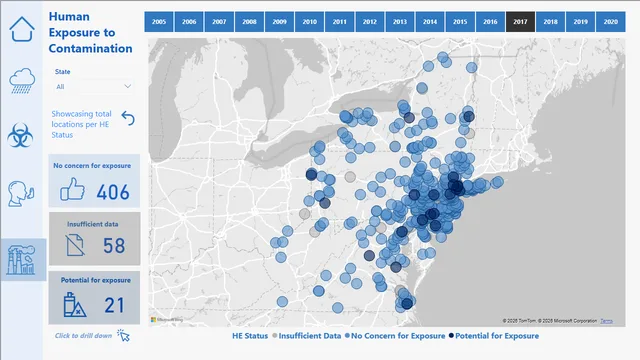Open the coughing head page icon
The width and height of the screenshot is (640, 360).
pos(21,193)
